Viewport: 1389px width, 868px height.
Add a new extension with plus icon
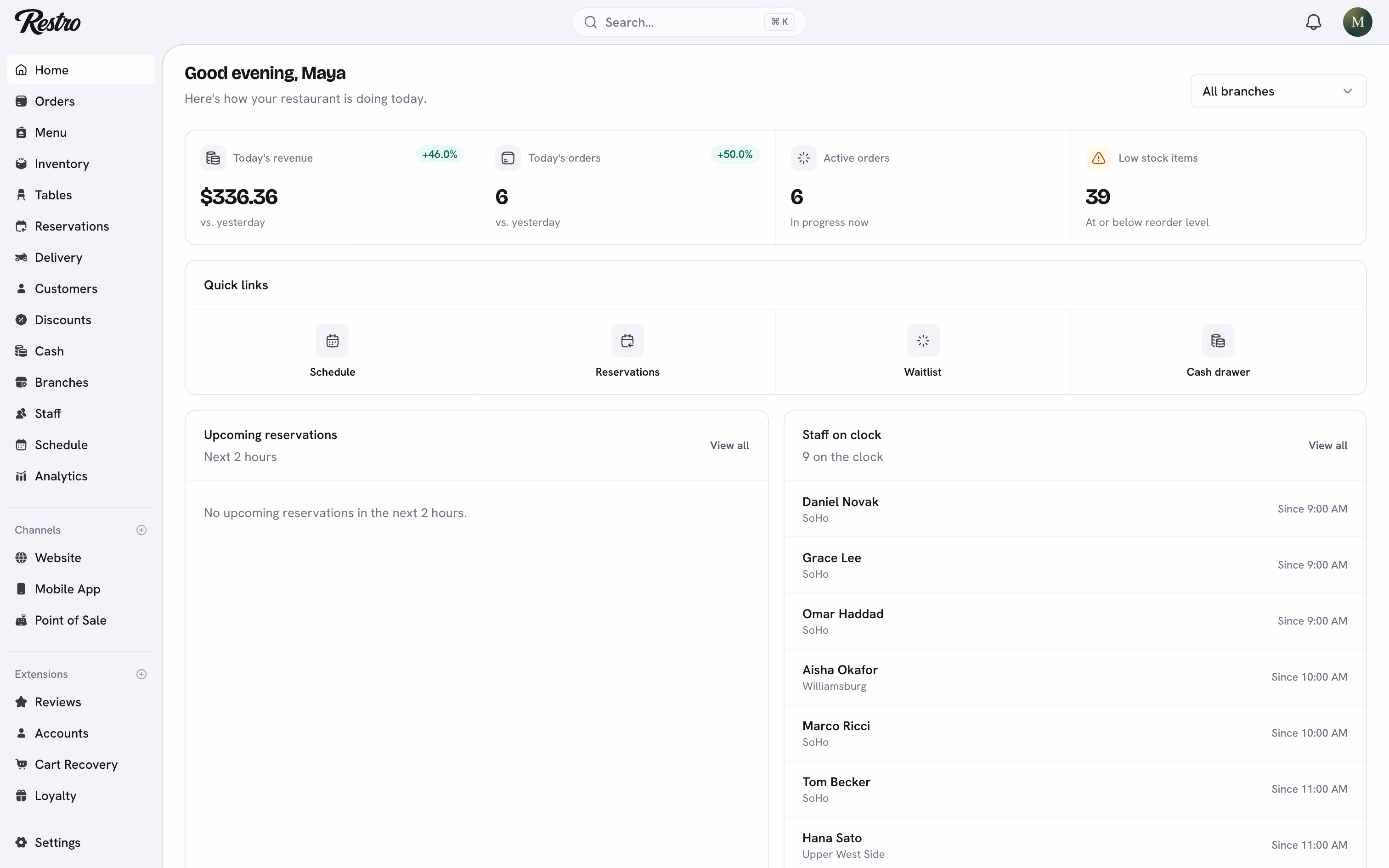point(141,674)
